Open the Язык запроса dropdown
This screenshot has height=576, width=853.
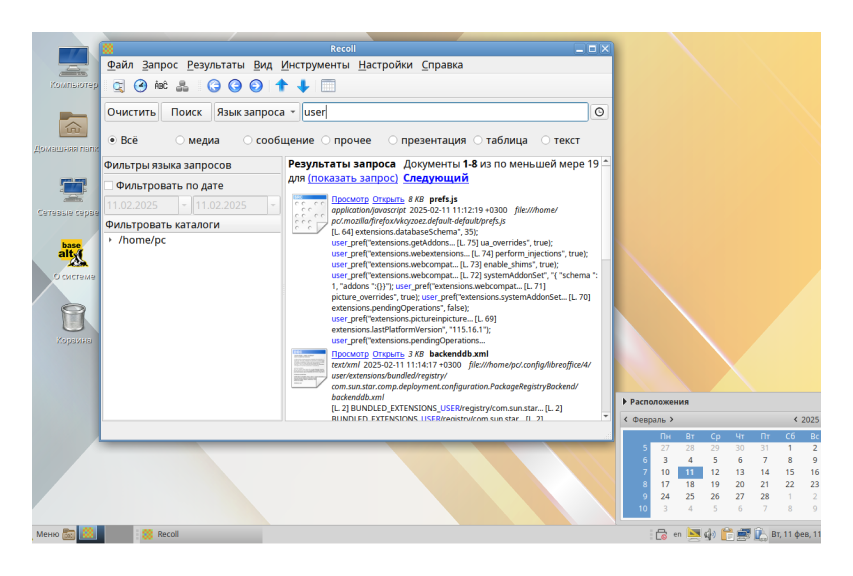[257, 112]
